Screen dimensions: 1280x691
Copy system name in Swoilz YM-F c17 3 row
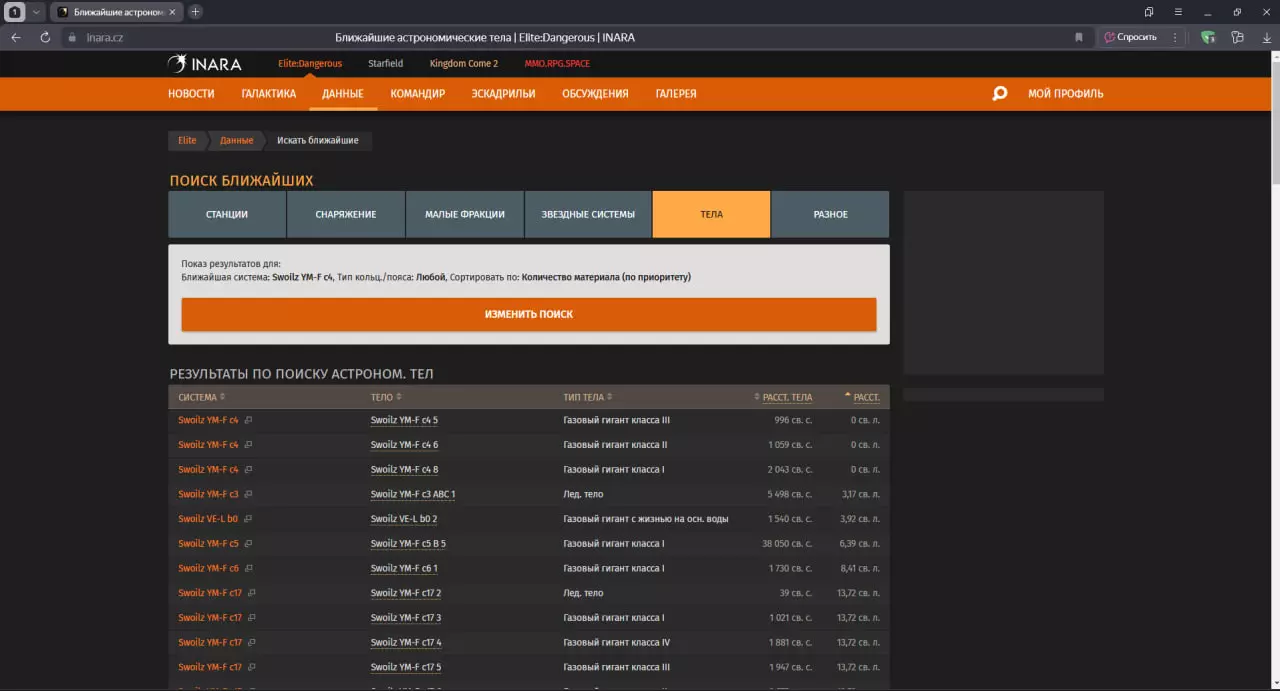252,617
